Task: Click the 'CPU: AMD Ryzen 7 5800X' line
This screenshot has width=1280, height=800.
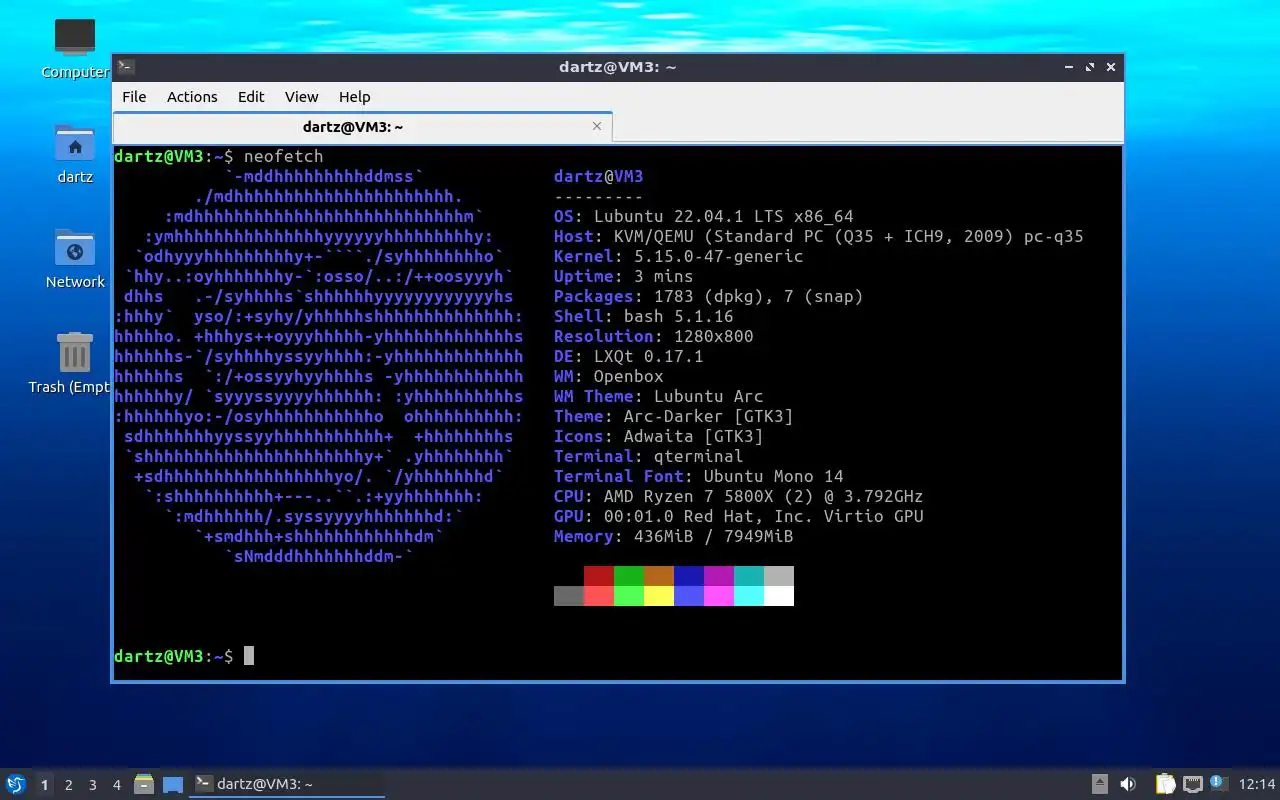Action: click(739, 496)
